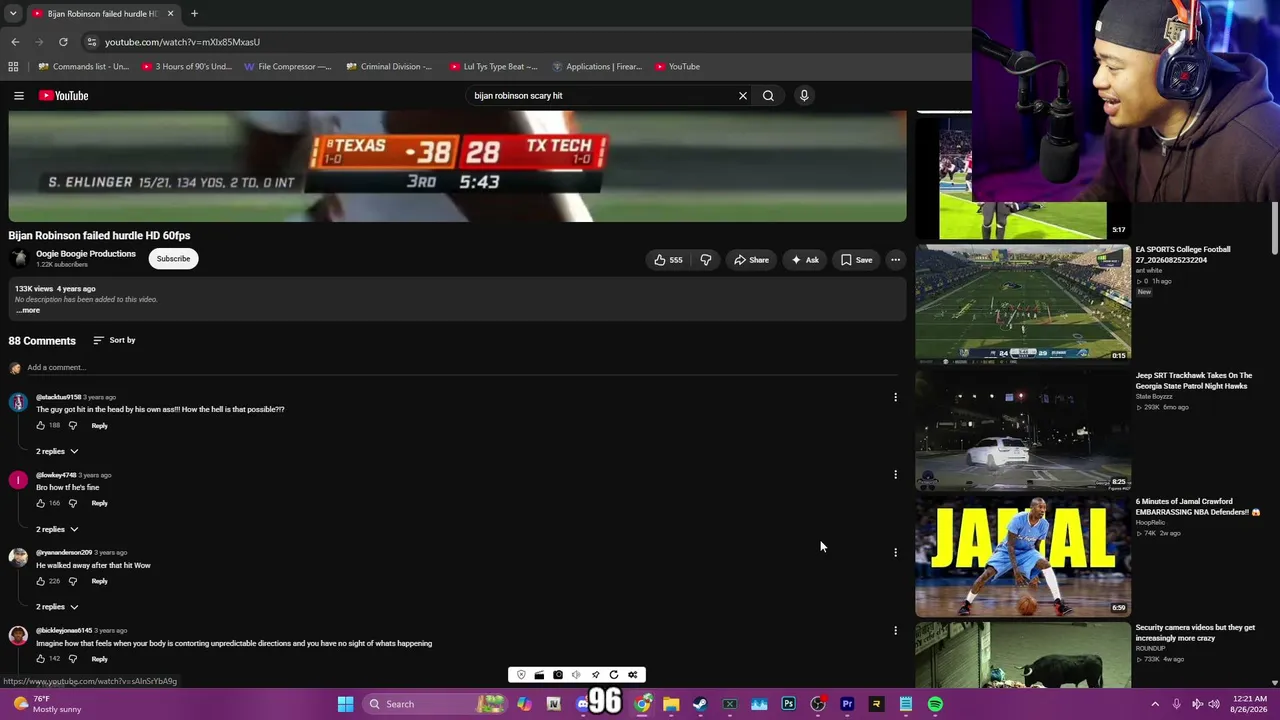Reply to @lowkey4748's comment
The image size is (1280, 720).
99,503
